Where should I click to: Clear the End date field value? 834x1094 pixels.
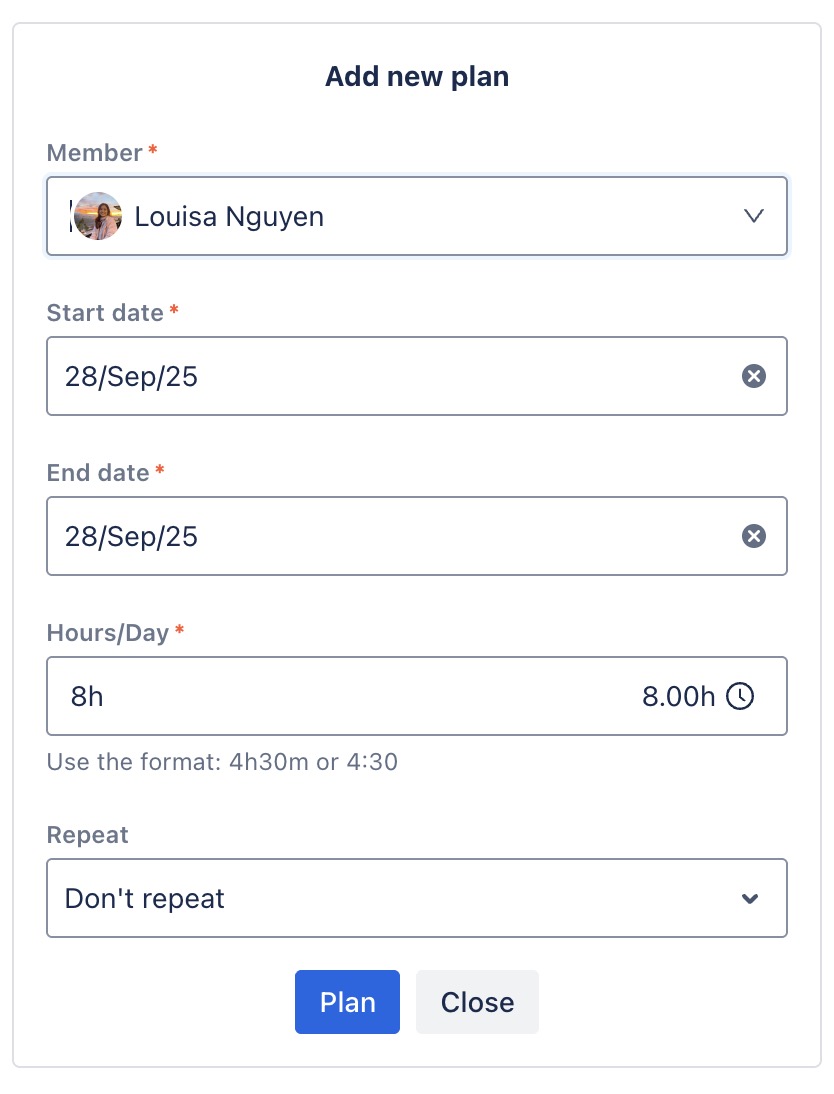[x=753, y=536]
